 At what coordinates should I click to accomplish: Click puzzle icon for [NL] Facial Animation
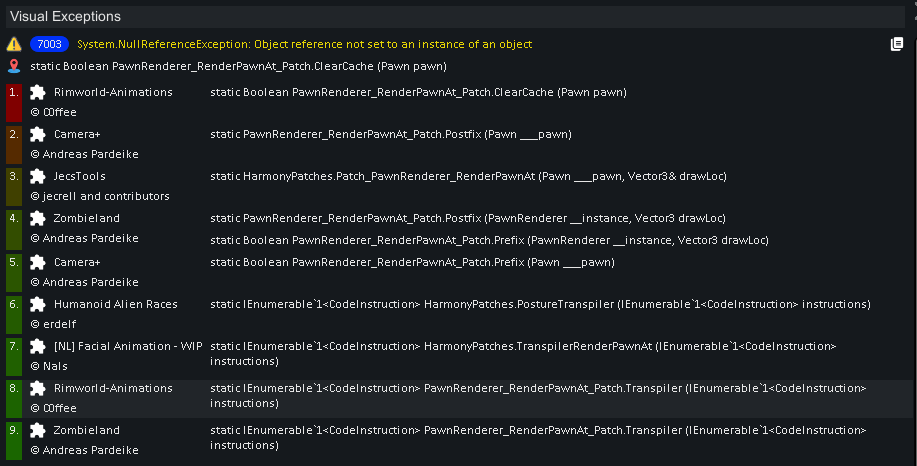38,346
